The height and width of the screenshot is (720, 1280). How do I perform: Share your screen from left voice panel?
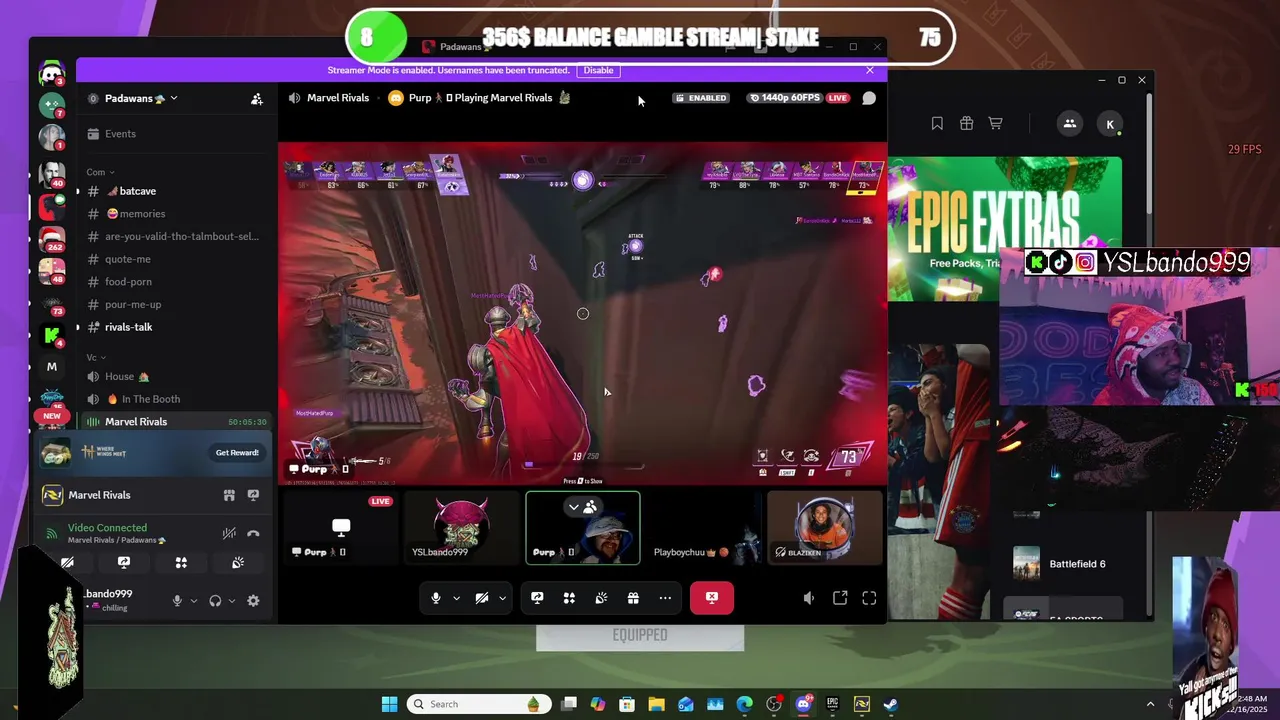point(124,563)
